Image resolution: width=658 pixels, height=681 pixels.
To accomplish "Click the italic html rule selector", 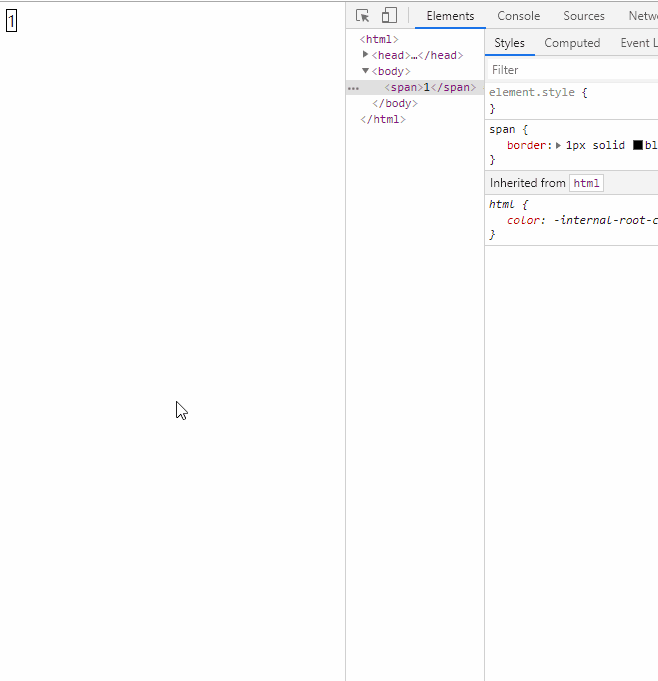I will (x=502, y=204).
